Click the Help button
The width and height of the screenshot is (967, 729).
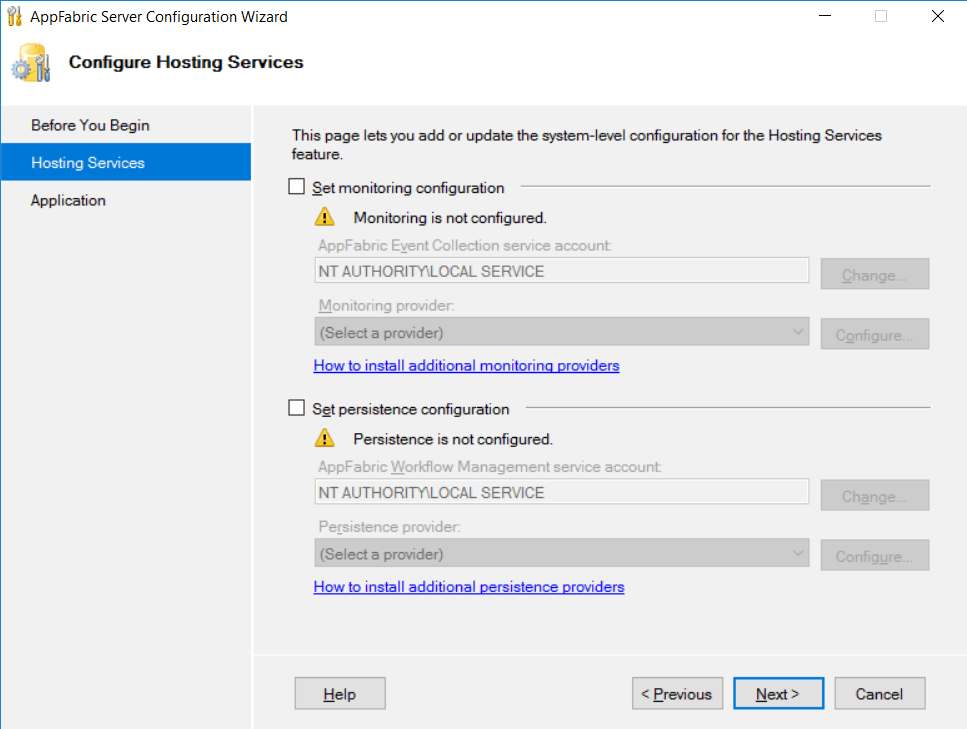340,694
